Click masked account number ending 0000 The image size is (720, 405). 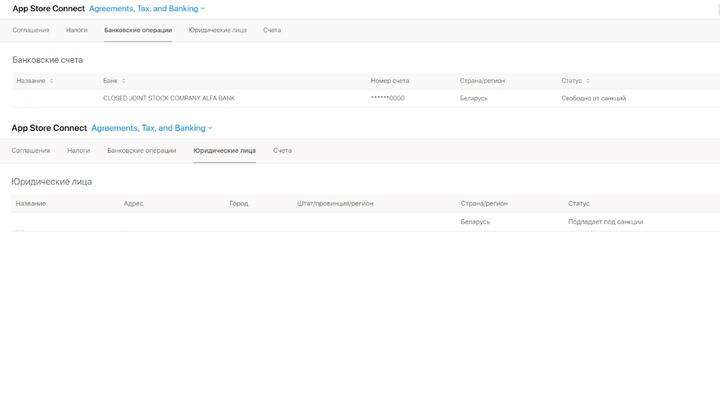tap(387, 98)
